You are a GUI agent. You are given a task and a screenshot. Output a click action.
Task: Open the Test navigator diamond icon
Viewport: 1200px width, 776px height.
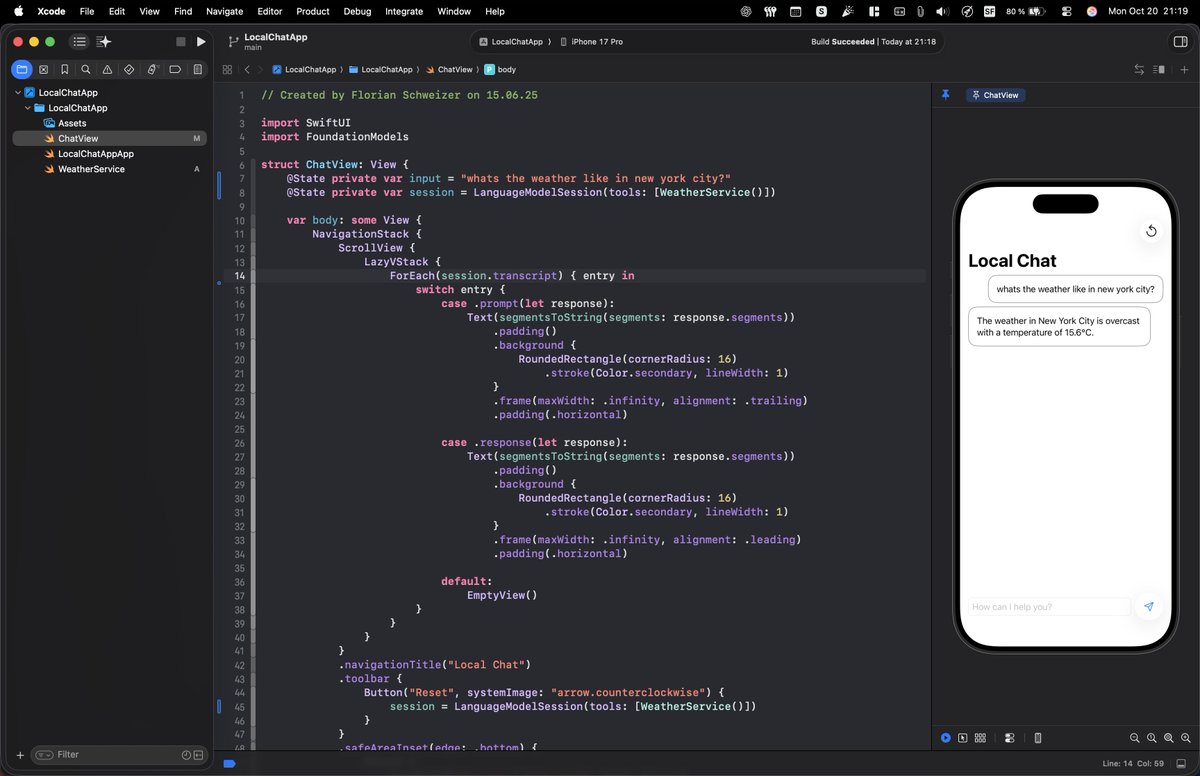click(x=129, y=70)
